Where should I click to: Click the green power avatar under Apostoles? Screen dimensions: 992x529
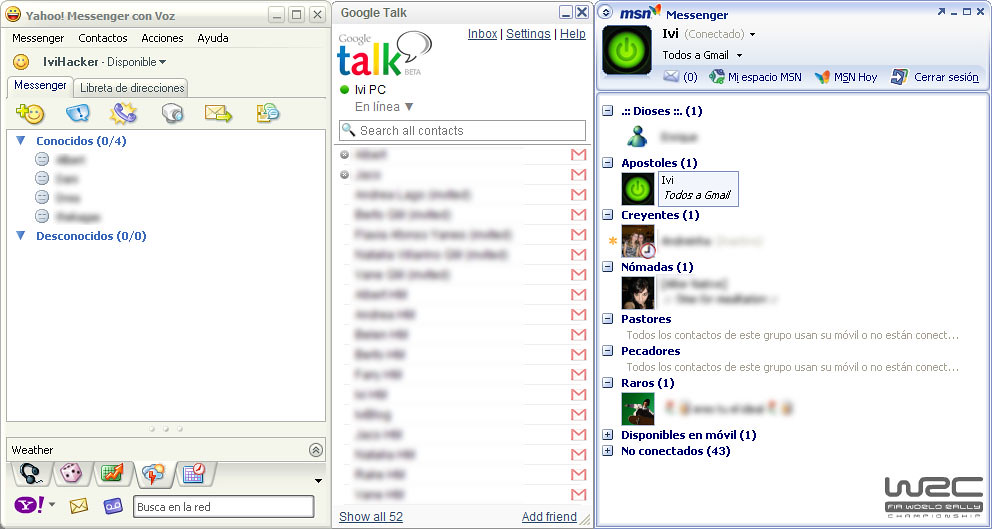(x=638, y=189)
